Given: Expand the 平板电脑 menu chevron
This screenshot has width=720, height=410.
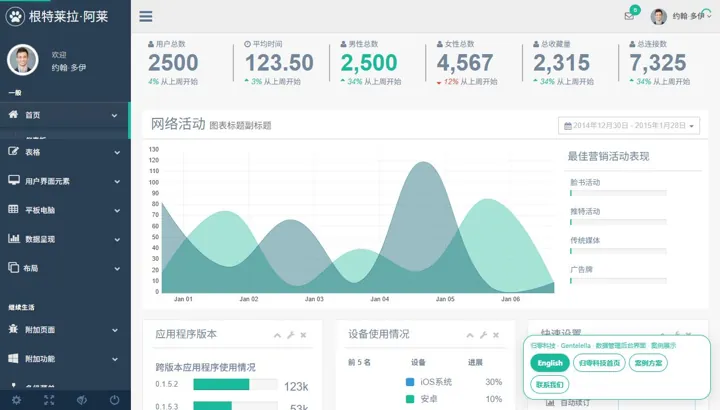Looking at the screenshot, I should 117,211.
